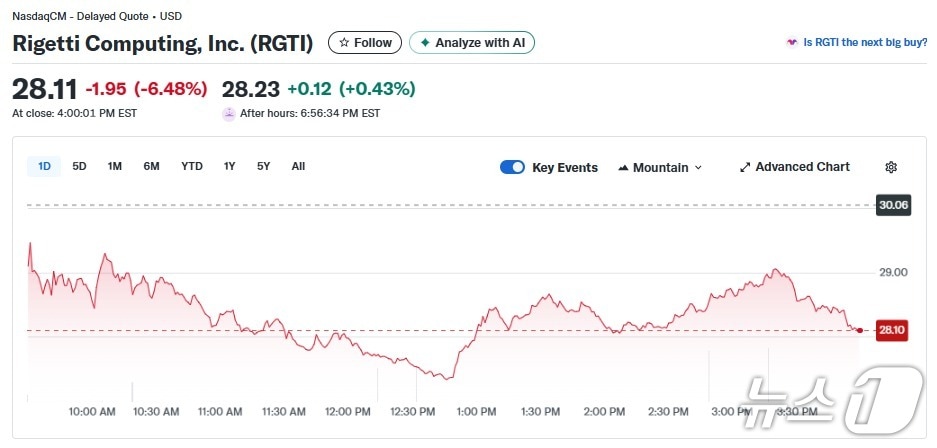Choose the YTD time range
Image resolution: width=937 pixels, height=448 pixels.
pyautogui.click(x=192, y=166)
